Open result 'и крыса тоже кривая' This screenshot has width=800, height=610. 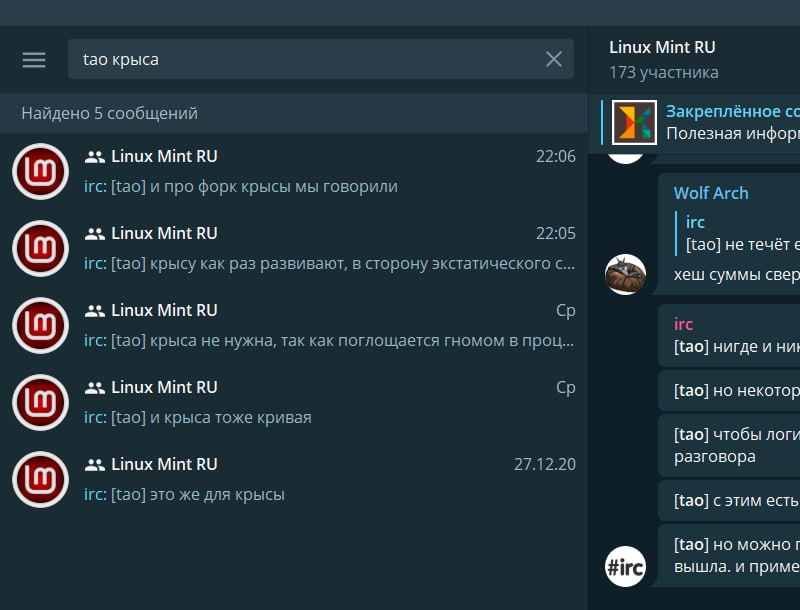[294, 402]
